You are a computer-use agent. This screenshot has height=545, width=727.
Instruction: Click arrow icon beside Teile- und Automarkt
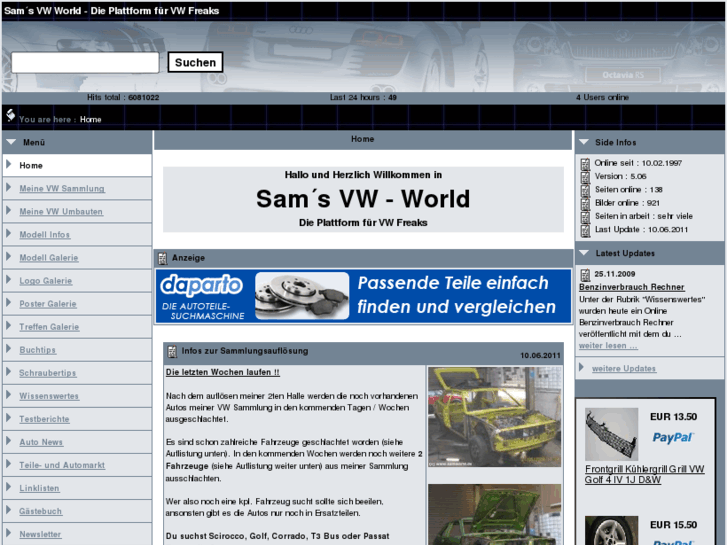[x=8, y=463]
